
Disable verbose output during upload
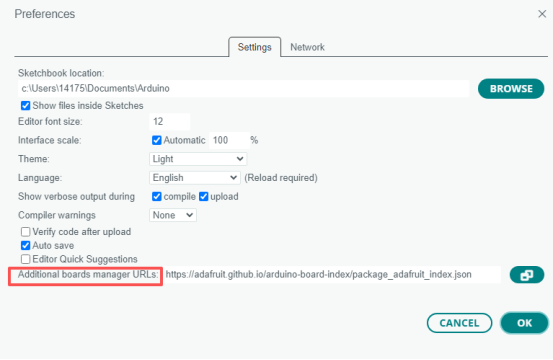tap(203, 196)
